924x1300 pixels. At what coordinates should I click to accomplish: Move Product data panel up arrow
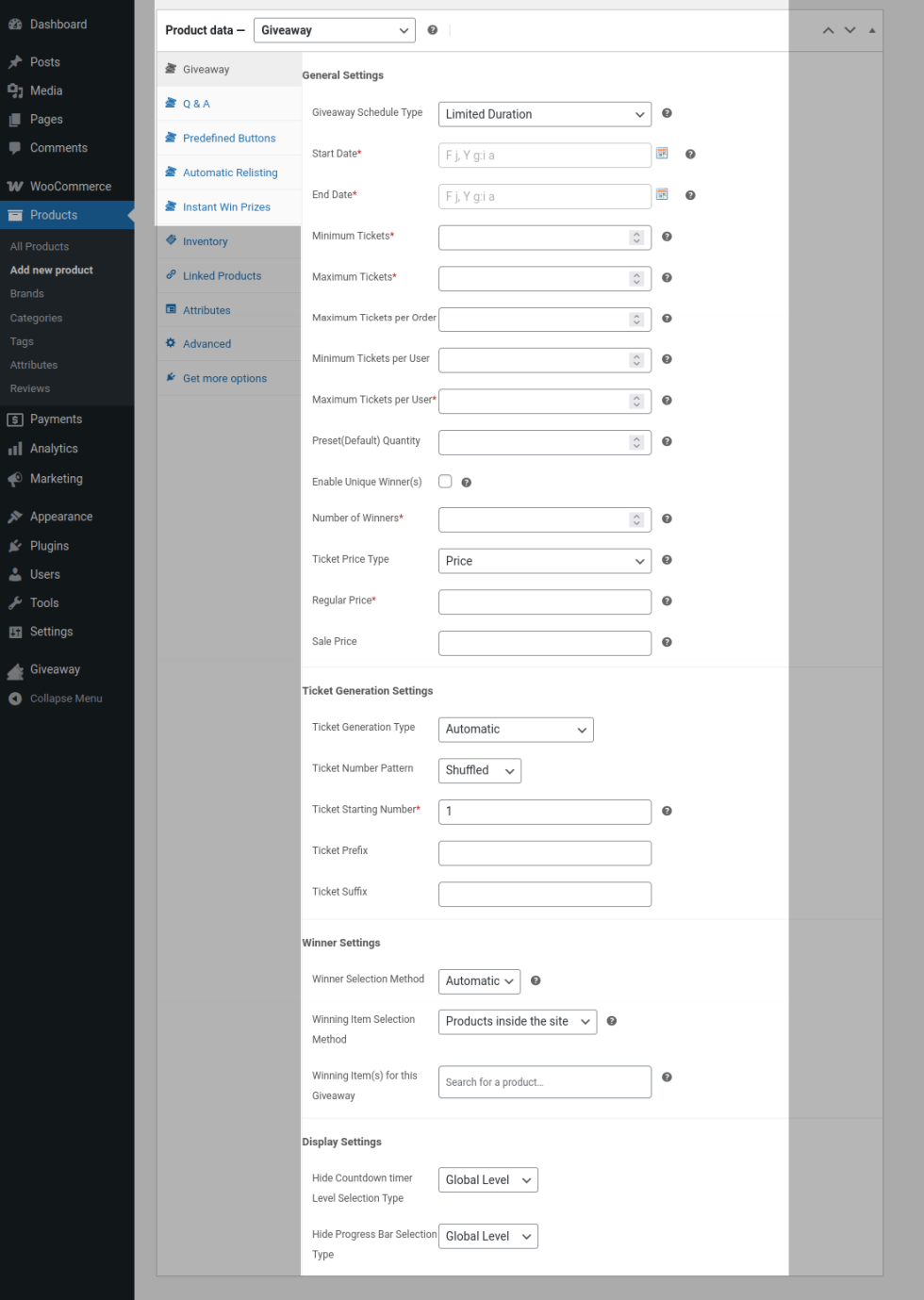click(828, 30)
